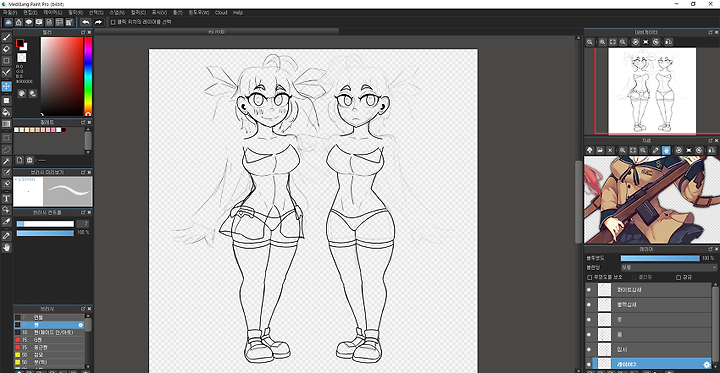The image size is (720, 373).
Task: Click the home icon in top toolbar
Action: point(18,22)
